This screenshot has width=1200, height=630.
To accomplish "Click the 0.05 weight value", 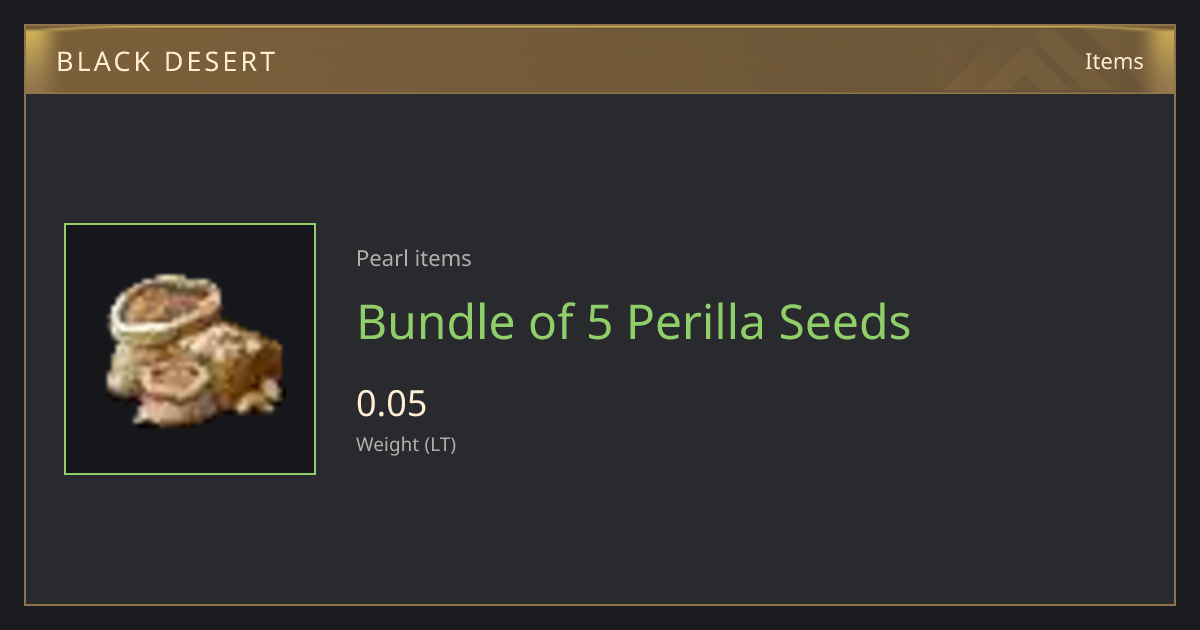I will 391,404.
